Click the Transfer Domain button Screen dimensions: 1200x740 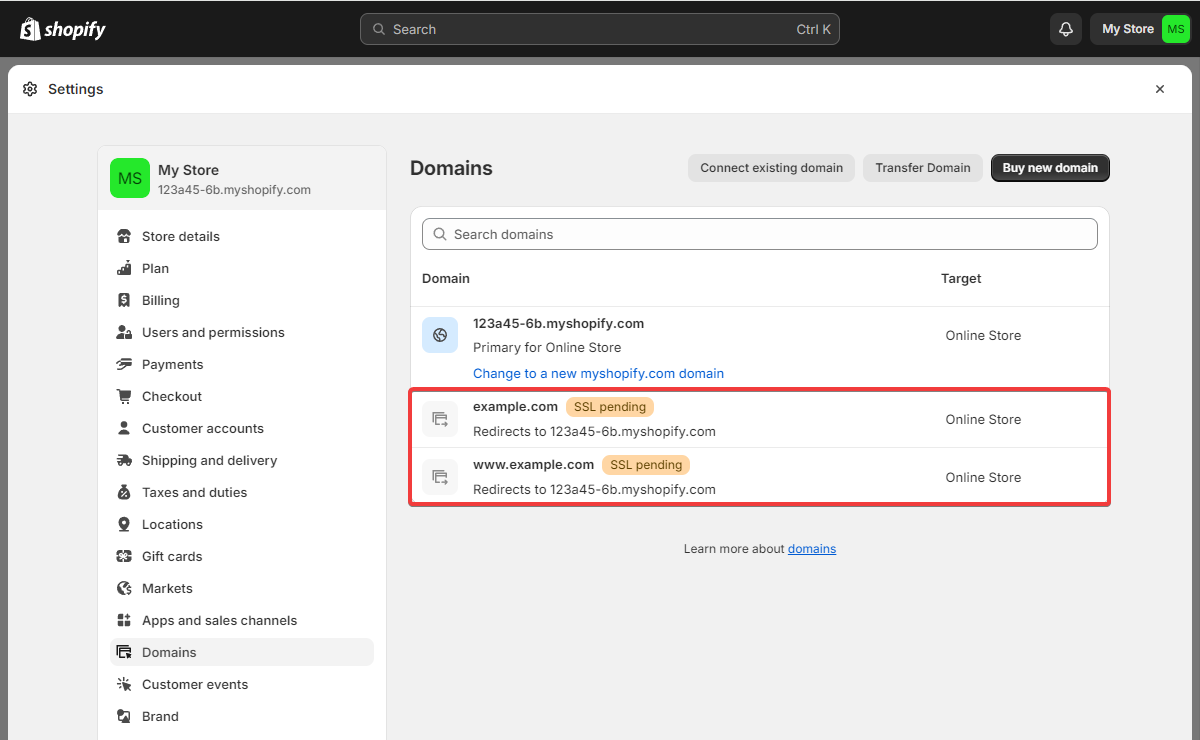[922, 168]
